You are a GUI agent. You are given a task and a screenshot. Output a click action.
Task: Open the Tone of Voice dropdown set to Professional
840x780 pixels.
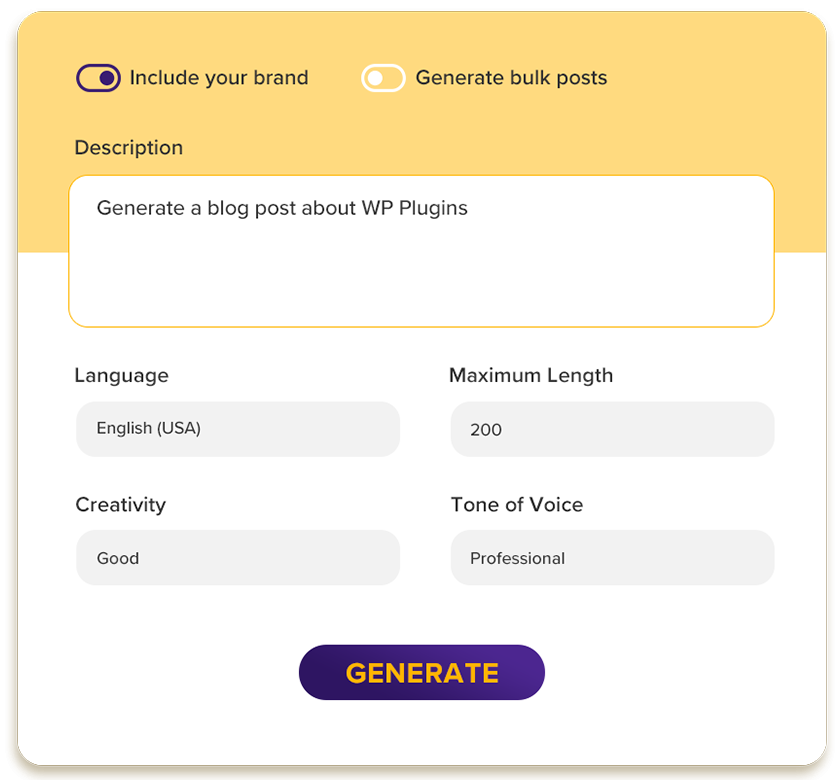click(x=612, y=558)
